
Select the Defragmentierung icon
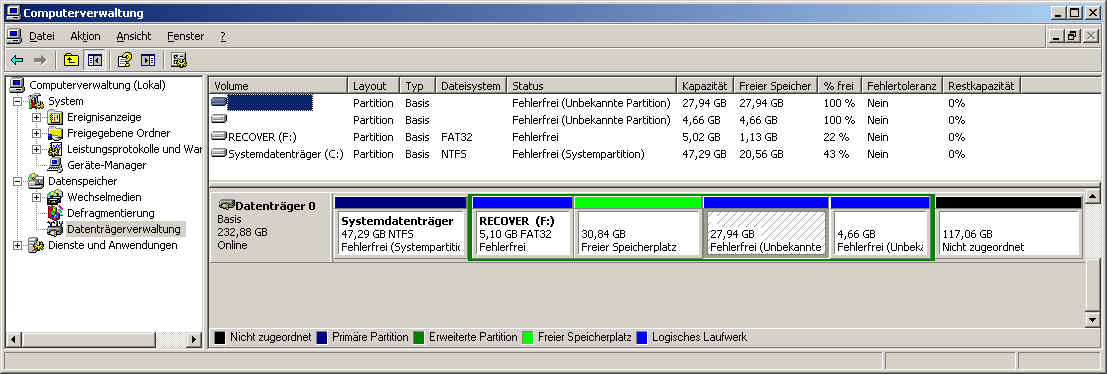coord(55,213)
